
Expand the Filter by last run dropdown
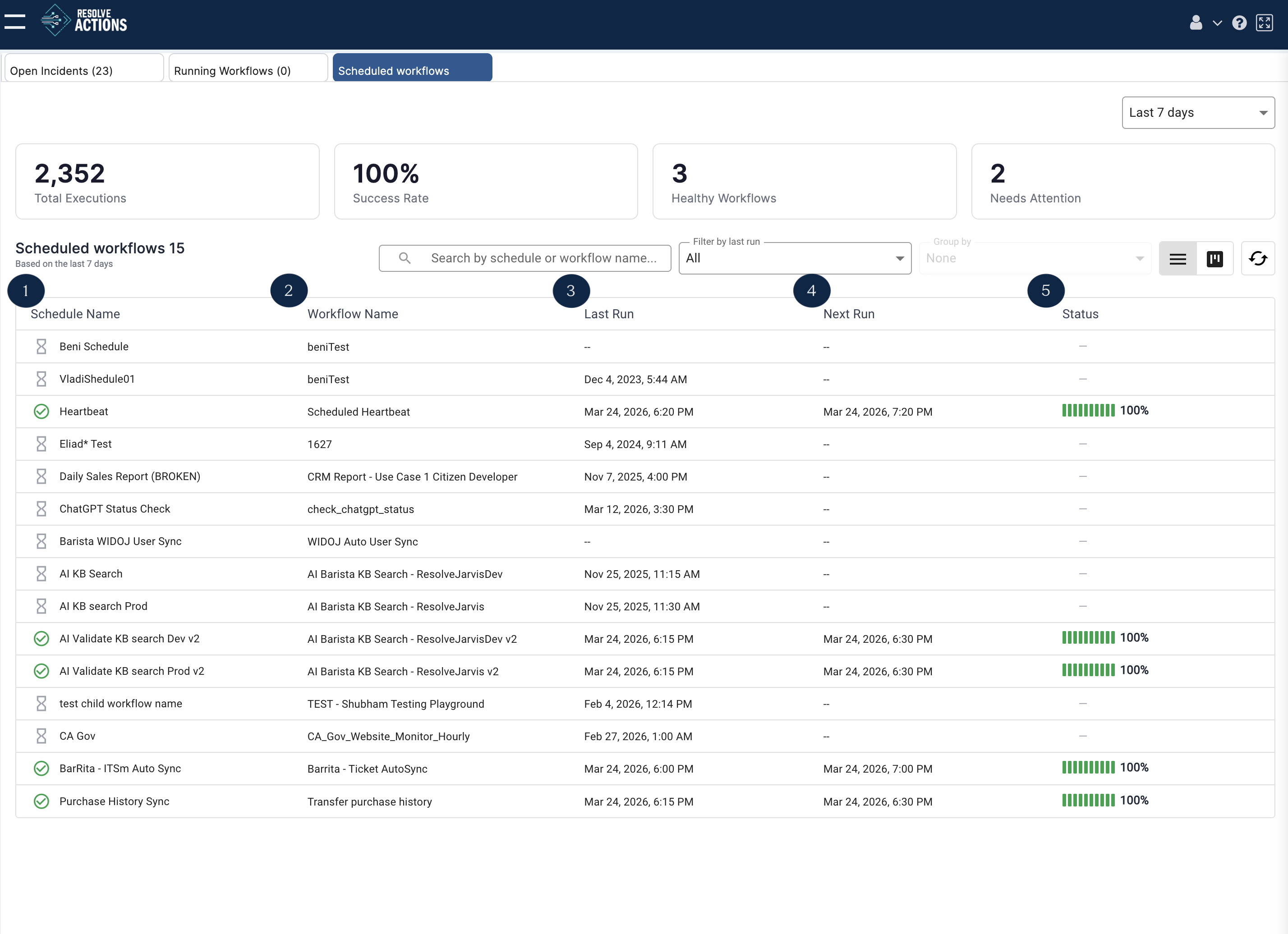click(795, 258)
